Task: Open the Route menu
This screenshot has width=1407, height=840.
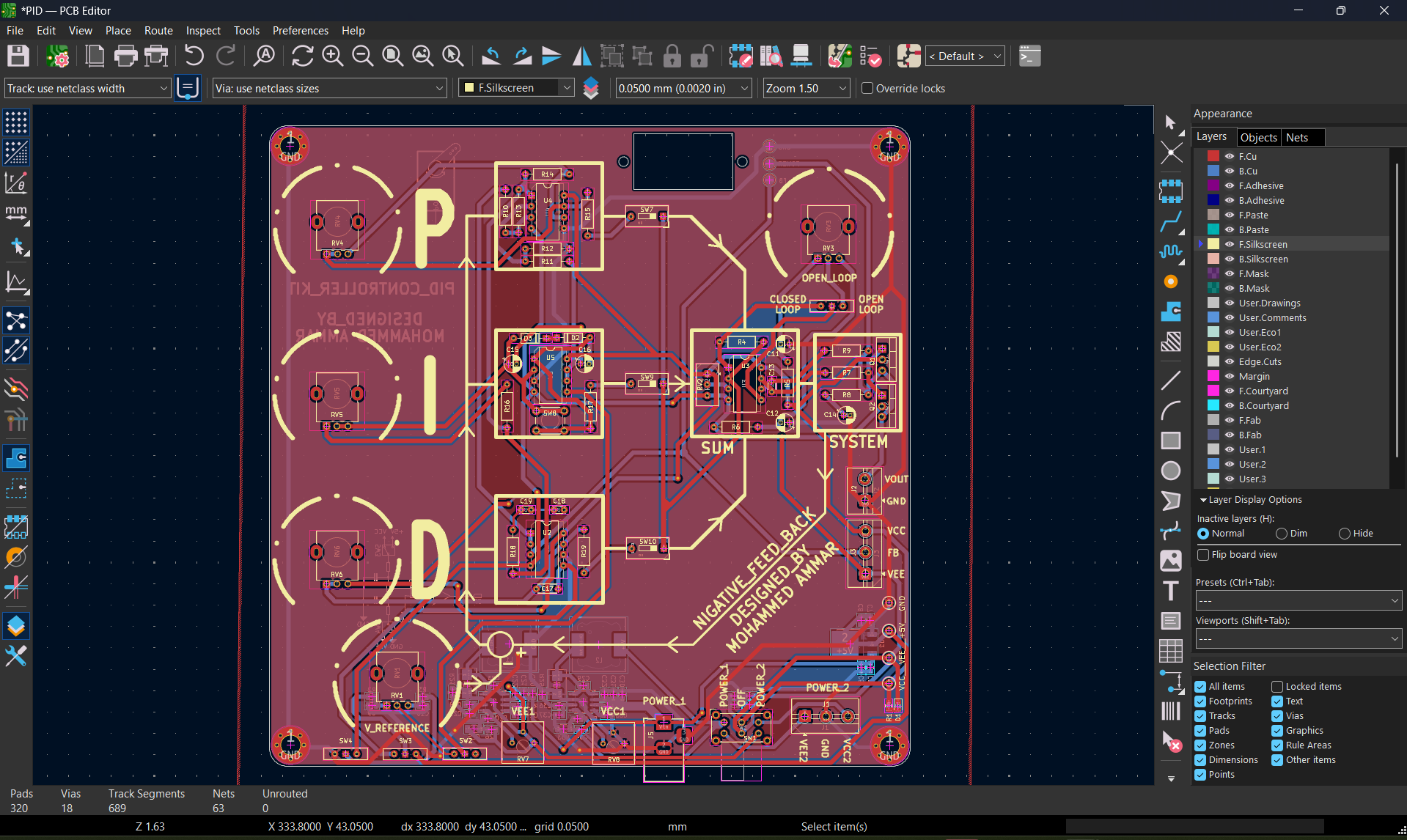Action: point(158,30)
